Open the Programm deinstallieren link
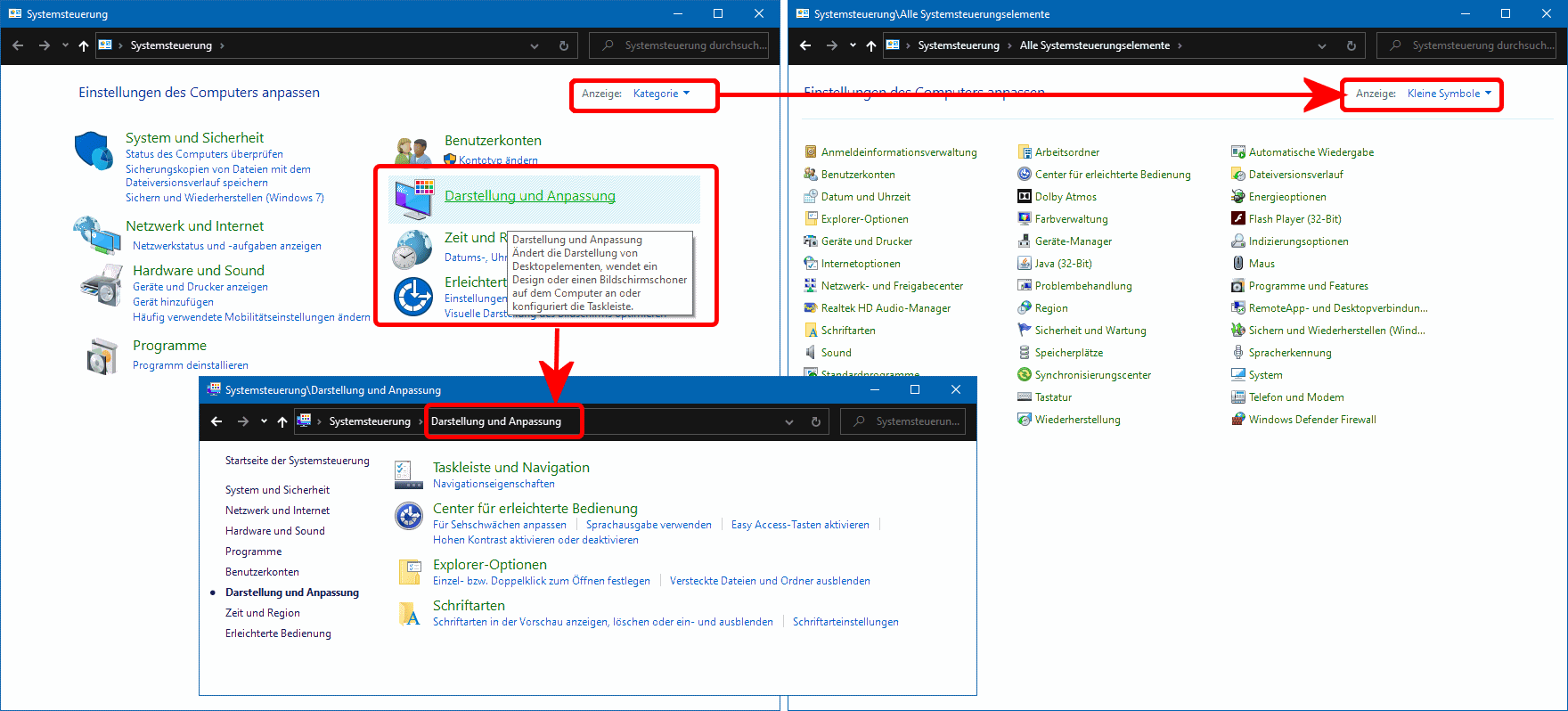 click(191, 365)
